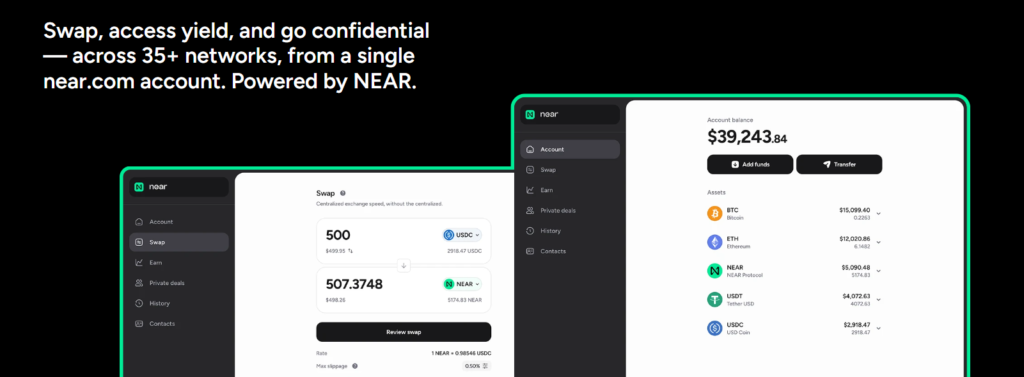Click the Tether USDT coin icon in Assets
The width and height of the screenshot is (1024, 377).
(714, 299)
